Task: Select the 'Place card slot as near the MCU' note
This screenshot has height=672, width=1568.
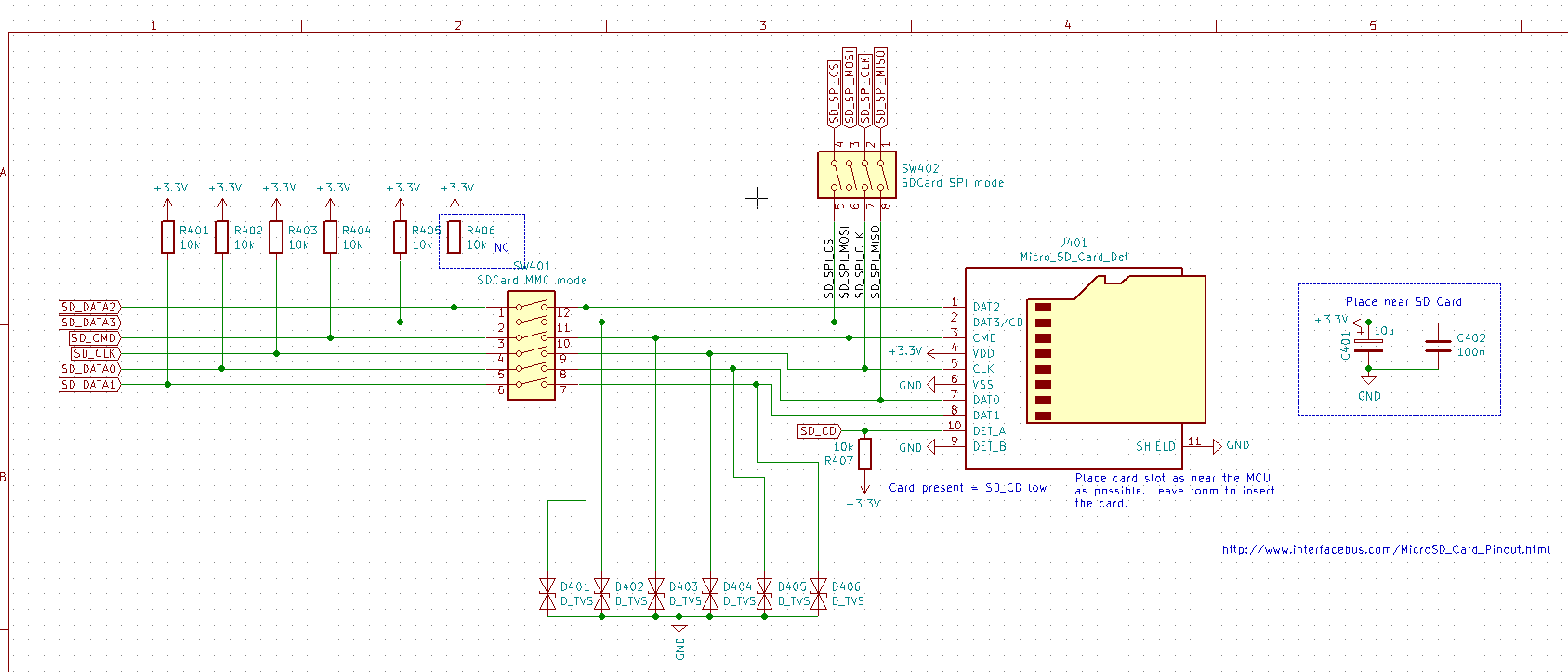Action: (1175, 491)
